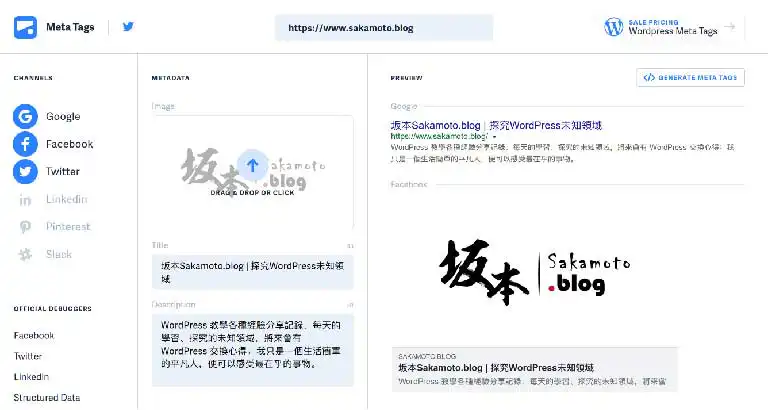Open the Twitter bird icon in header
The height and width of the screenshot is (410, 768).
click(128, 27)
